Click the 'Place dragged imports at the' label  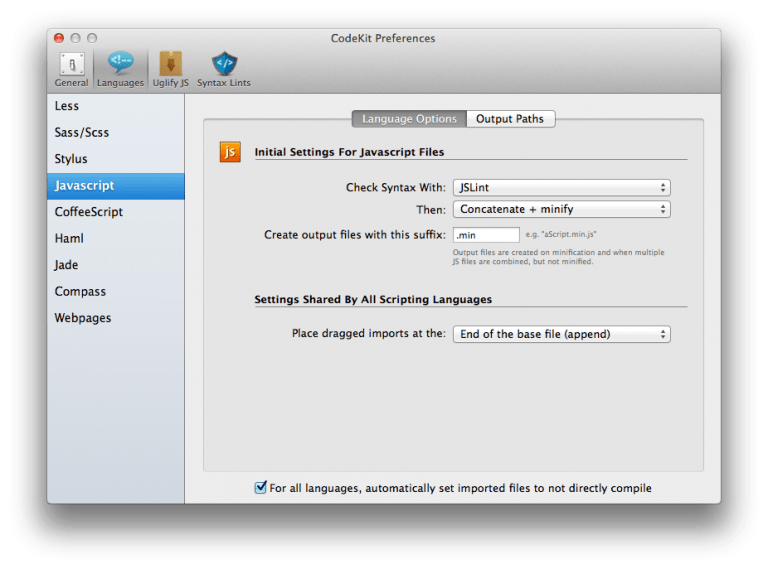(369, 333)
